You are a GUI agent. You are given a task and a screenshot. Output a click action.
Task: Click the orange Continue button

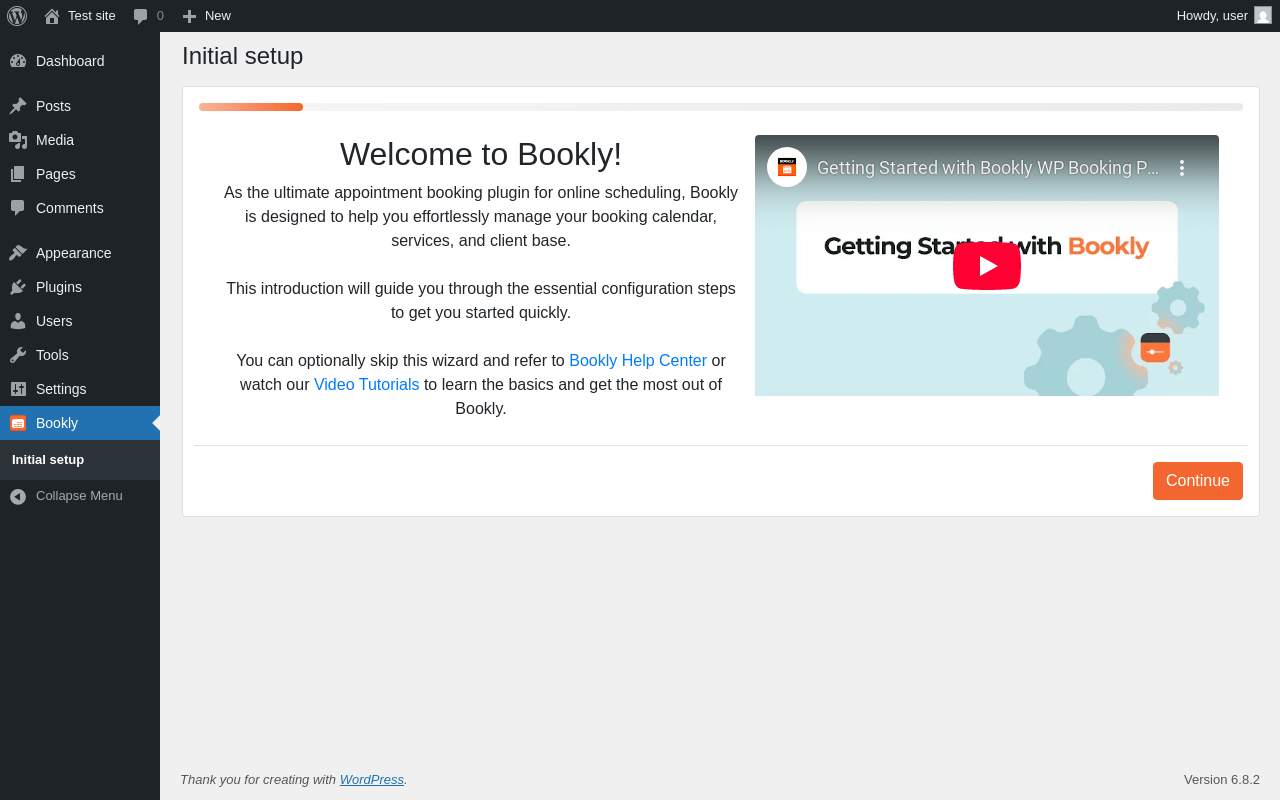coord(1198,481)
